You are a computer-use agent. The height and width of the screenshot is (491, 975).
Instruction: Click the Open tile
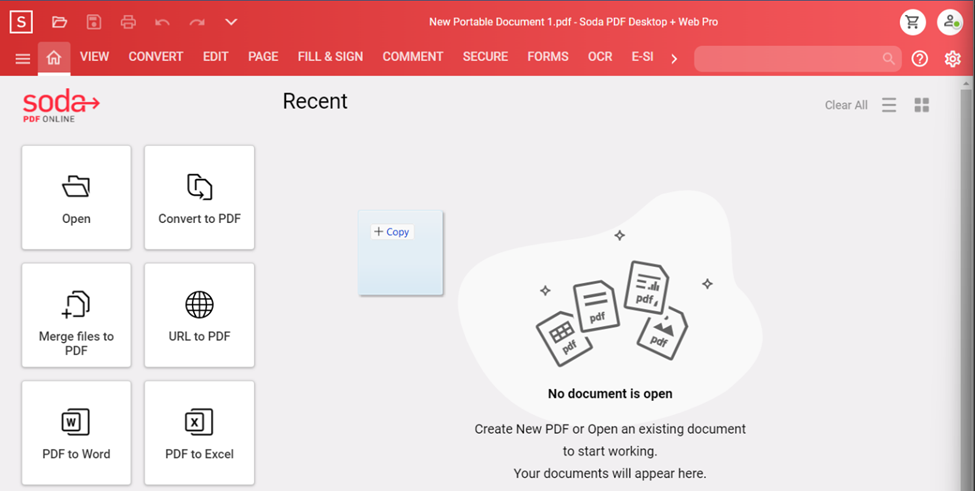click(76, 198)
